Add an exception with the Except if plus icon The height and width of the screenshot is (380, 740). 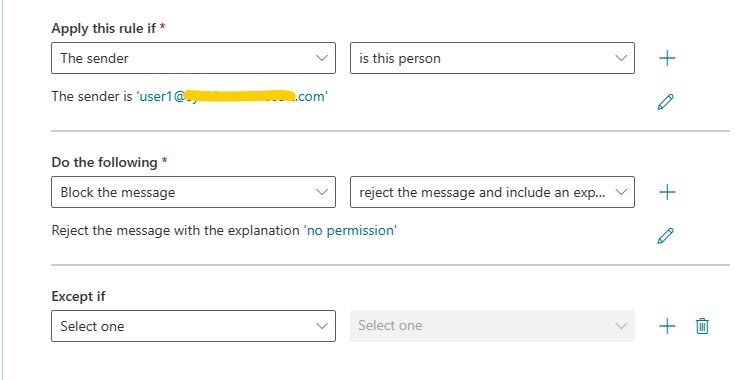click(667, 326)
